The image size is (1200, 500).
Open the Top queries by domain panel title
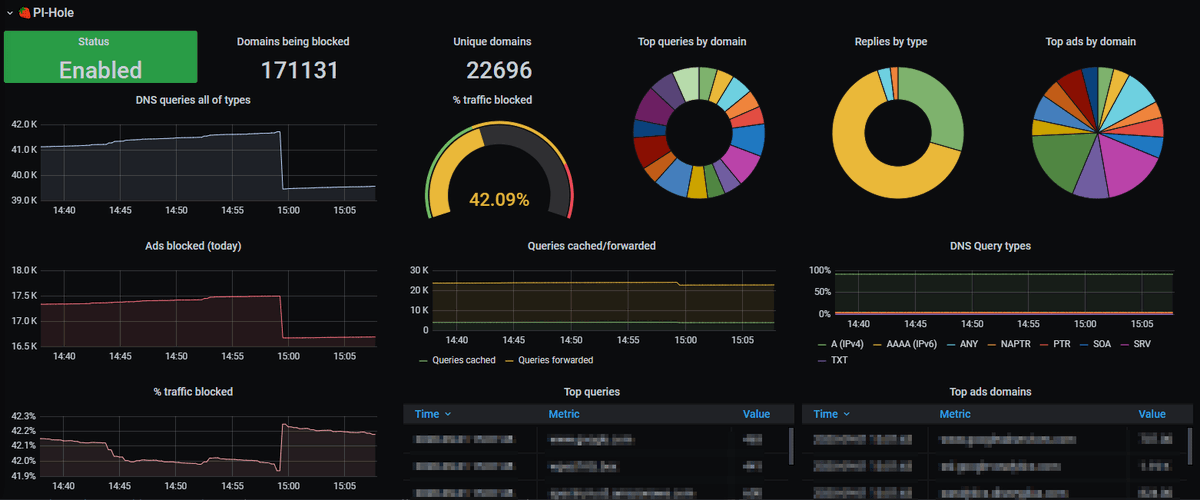pos(692,41)
